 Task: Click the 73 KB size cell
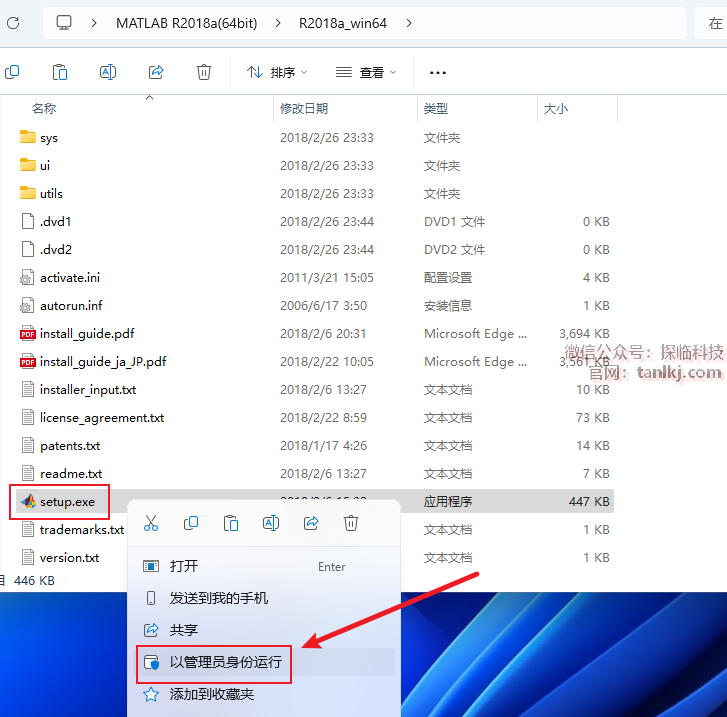(x=593, y=417)
